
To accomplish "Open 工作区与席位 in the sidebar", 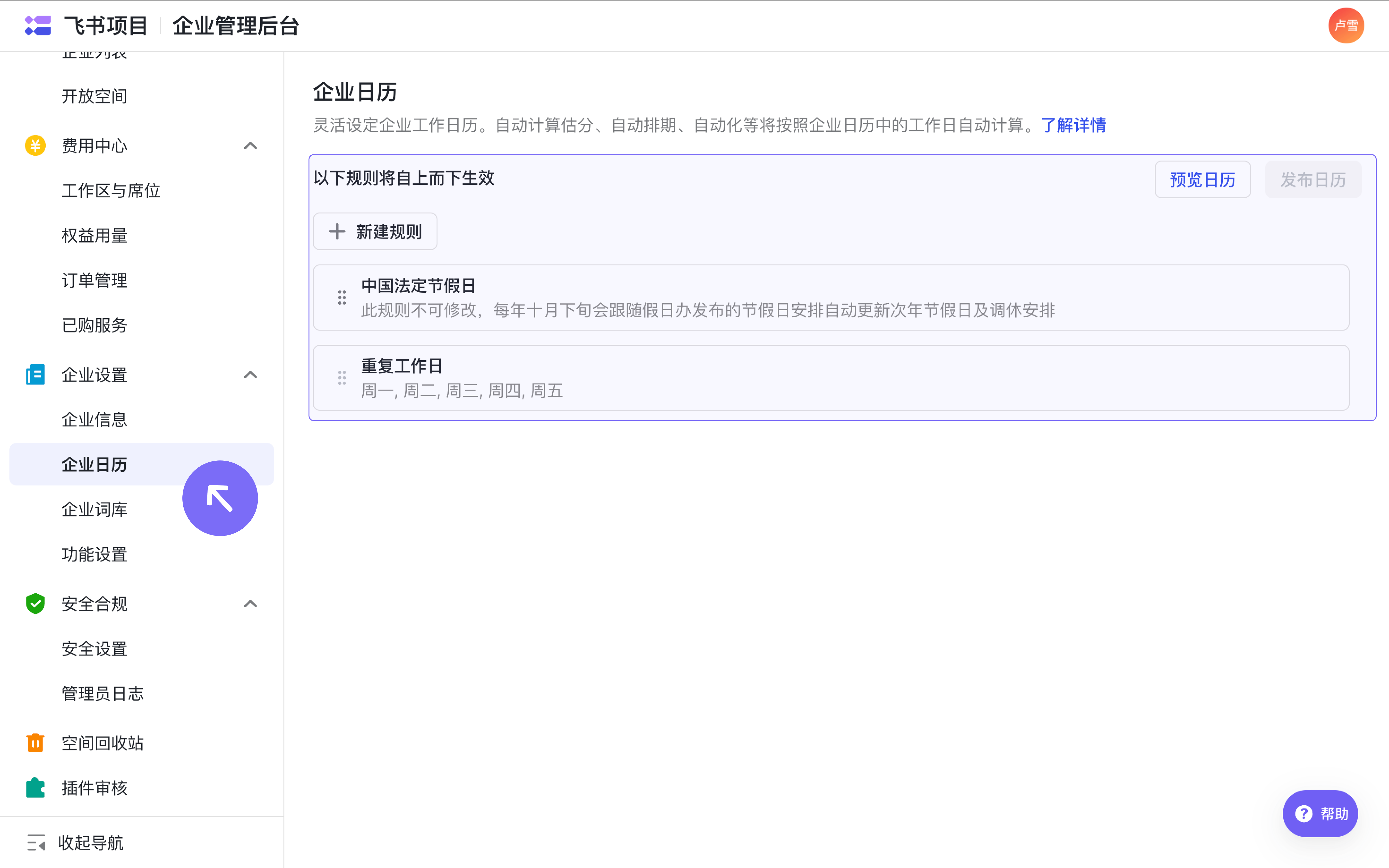I will click(x=111, y=191).
